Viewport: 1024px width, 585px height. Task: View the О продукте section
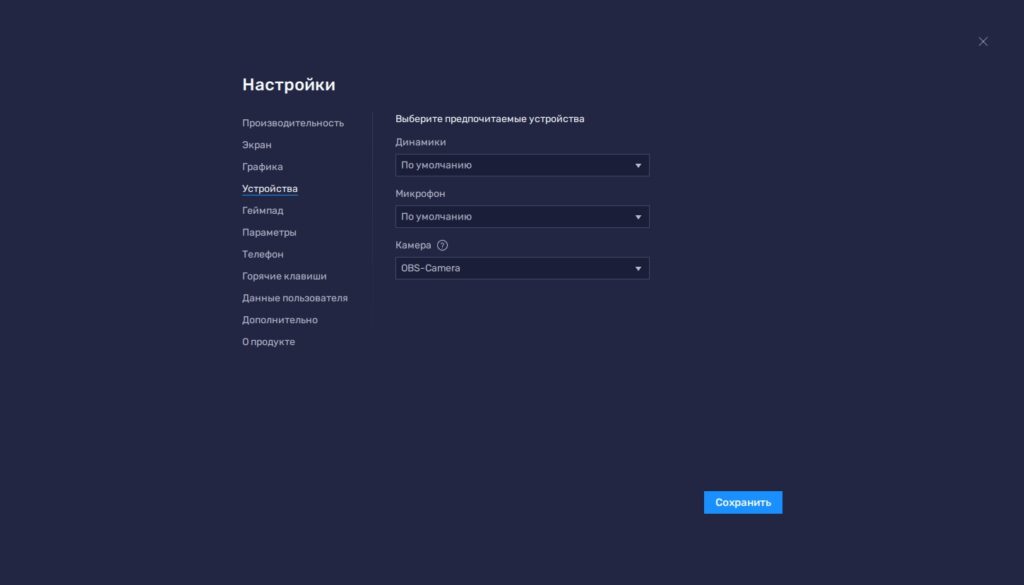point(267,341)
